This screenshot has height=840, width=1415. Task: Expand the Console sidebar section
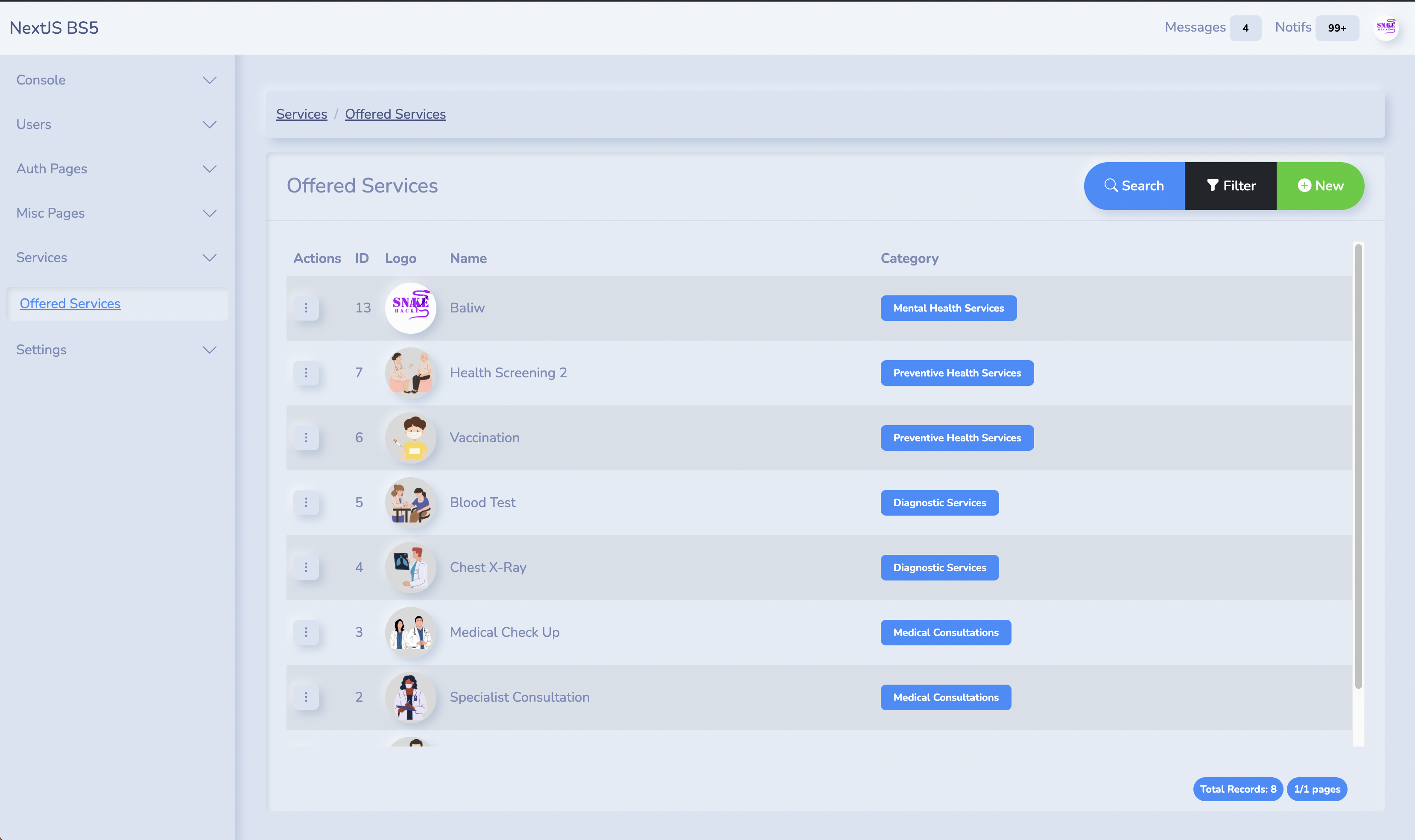(210, 80)
